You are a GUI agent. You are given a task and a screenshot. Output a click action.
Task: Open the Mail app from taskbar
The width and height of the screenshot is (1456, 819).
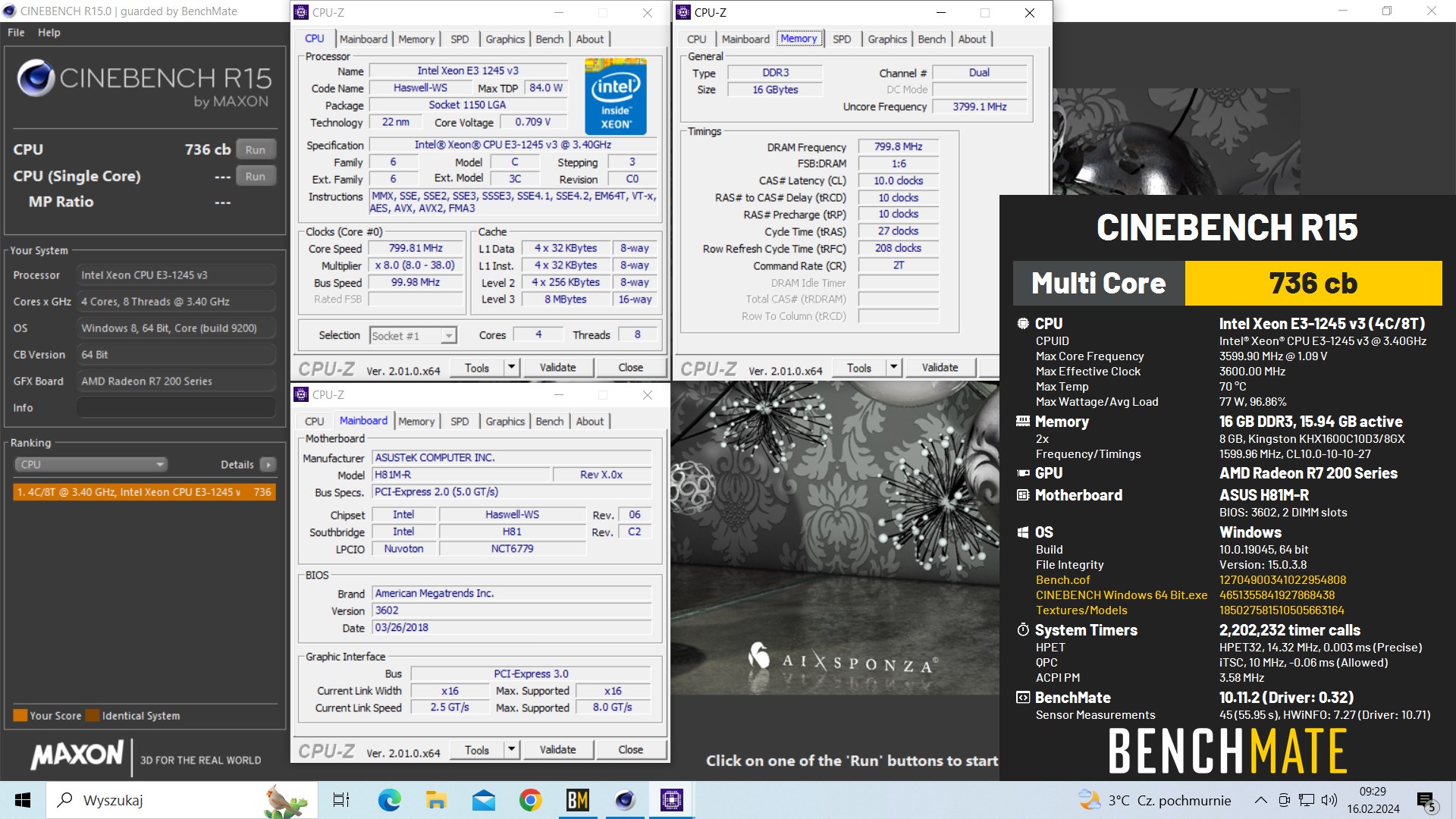[x=483, y=800]
